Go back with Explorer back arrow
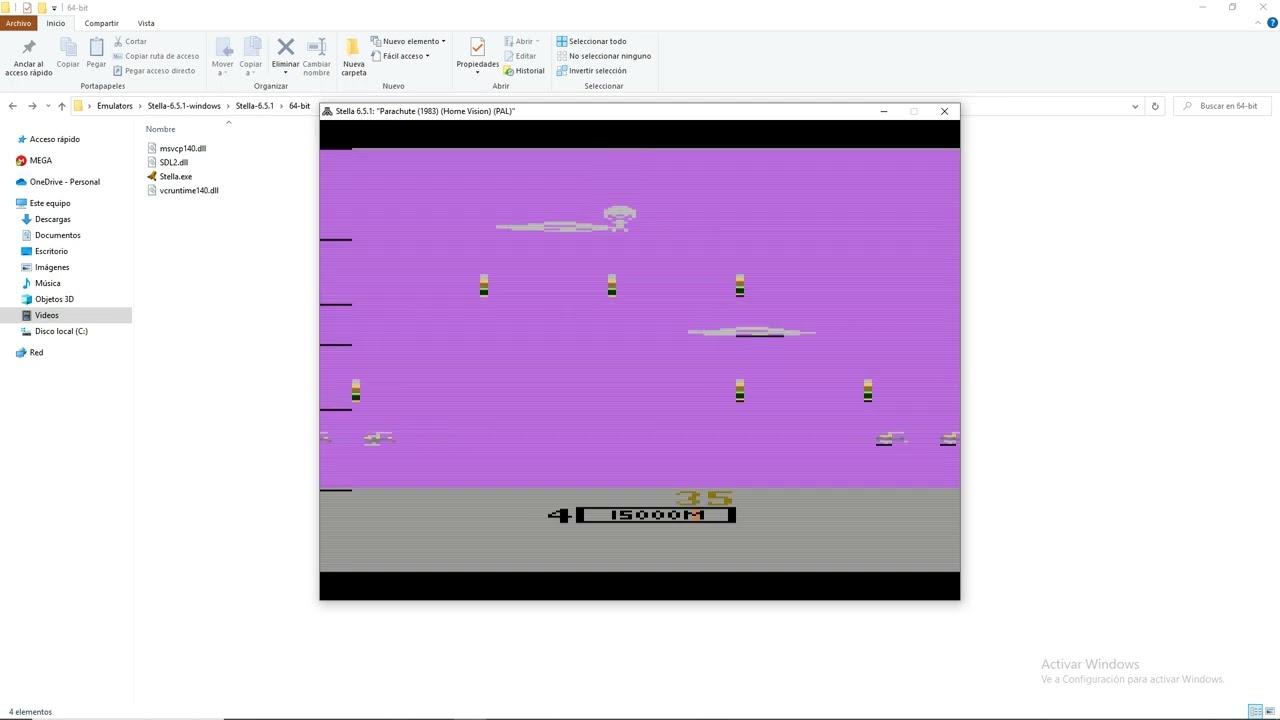Image resolution: width=1280 pixels, height=720 pixels. tap(12, 106)
